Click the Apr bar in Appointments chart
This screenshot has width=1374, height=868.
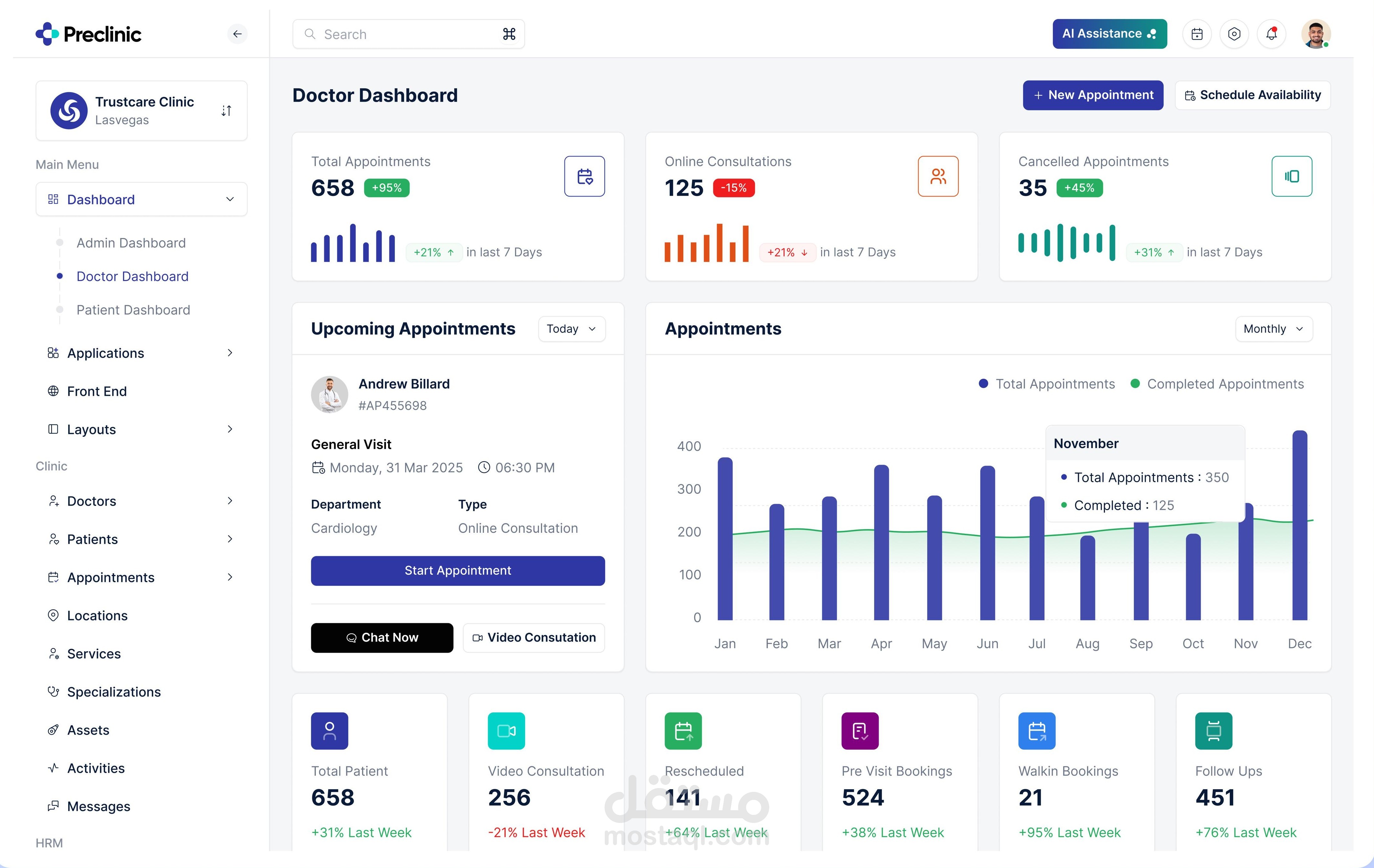tap(882, 542)
